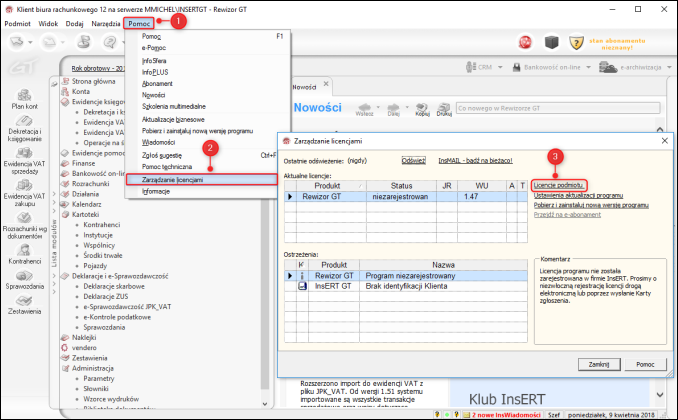Click Rok obrotowy link at top

(x=98, y=68)
